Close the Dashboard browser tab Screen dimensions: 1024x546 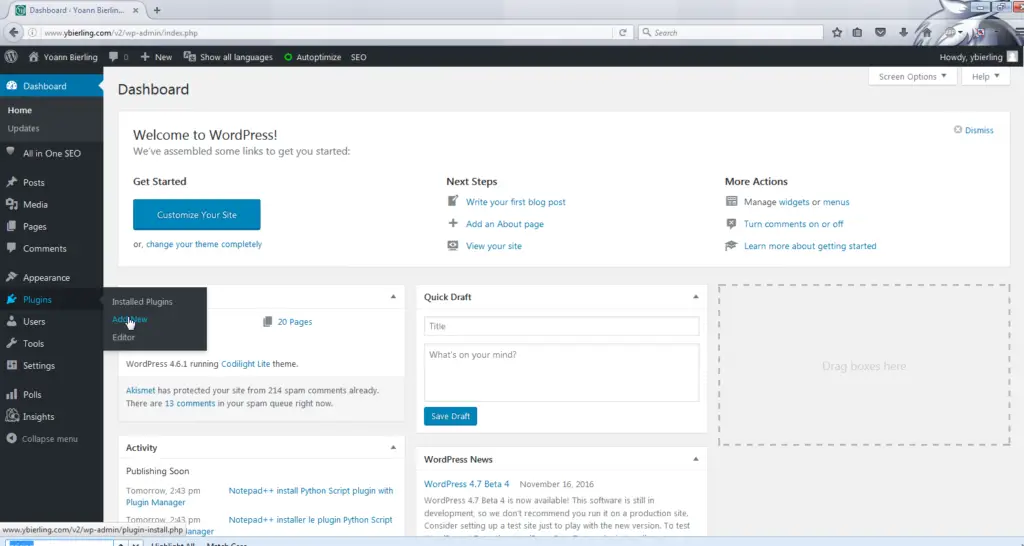point(135,10)
